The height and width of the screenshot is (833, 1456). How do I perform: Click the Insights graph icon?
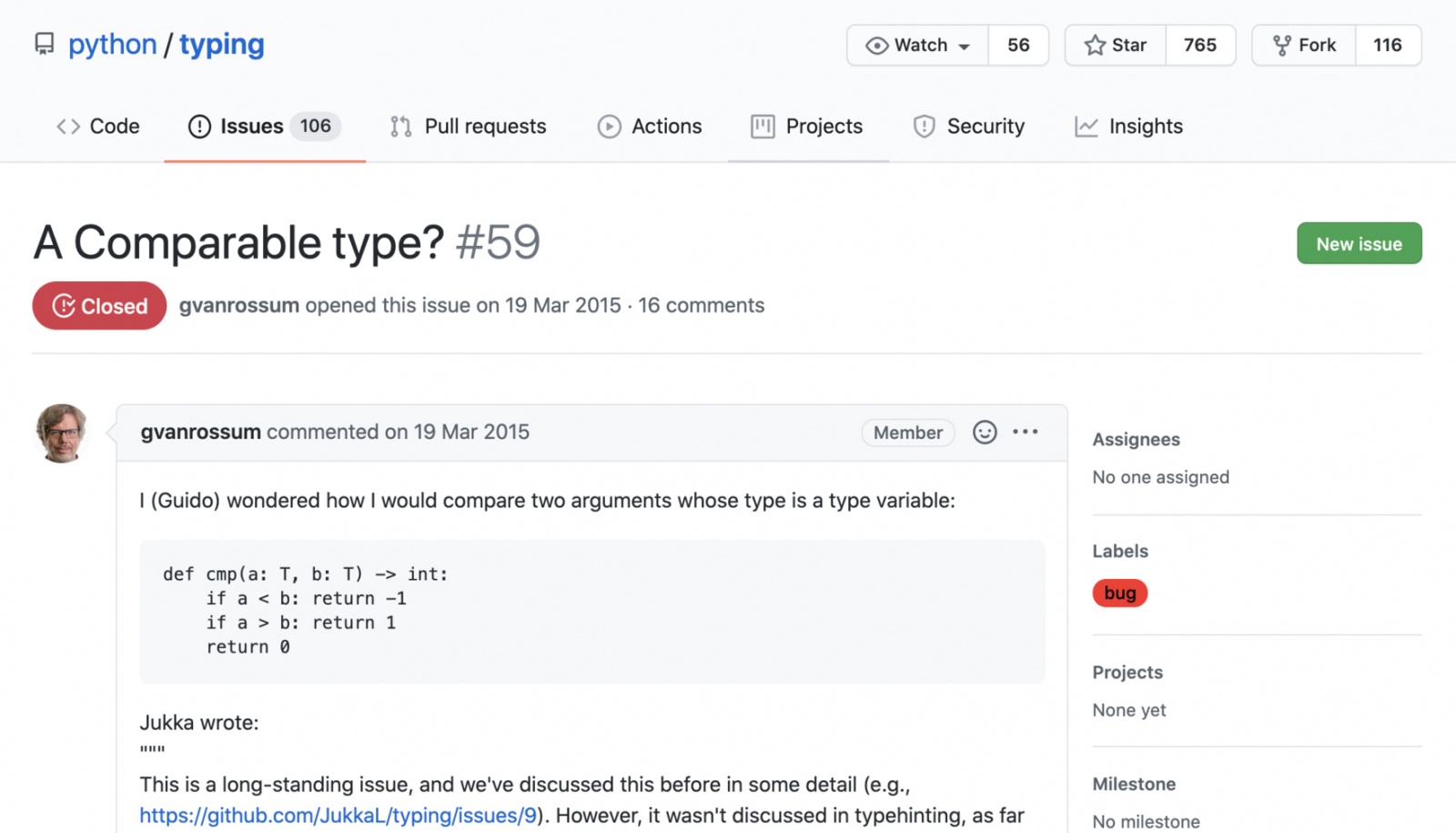pyautogui.click(x=1086, y=127)
